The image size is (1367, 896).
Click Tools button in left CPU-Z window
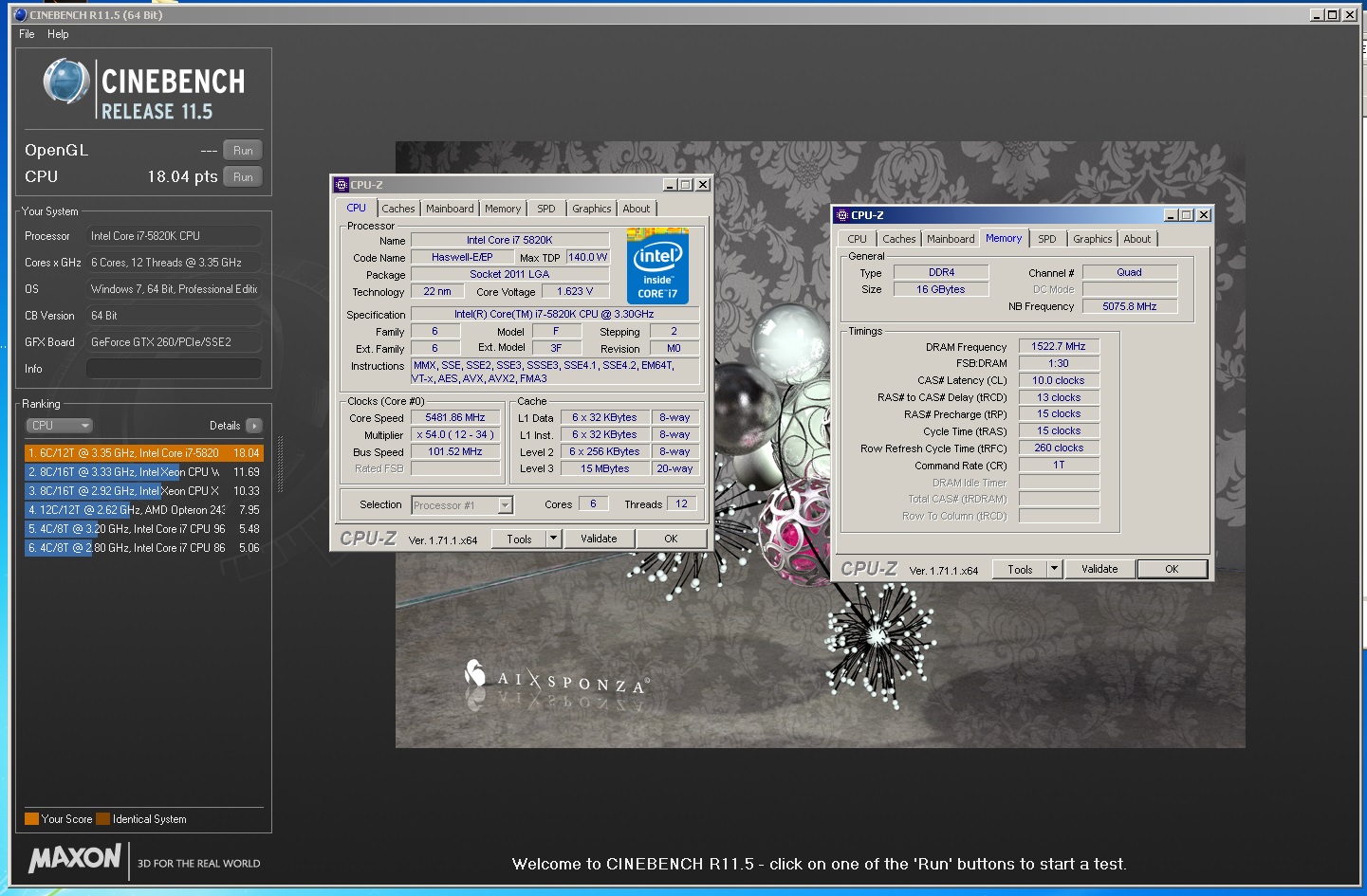coord(519,539)
